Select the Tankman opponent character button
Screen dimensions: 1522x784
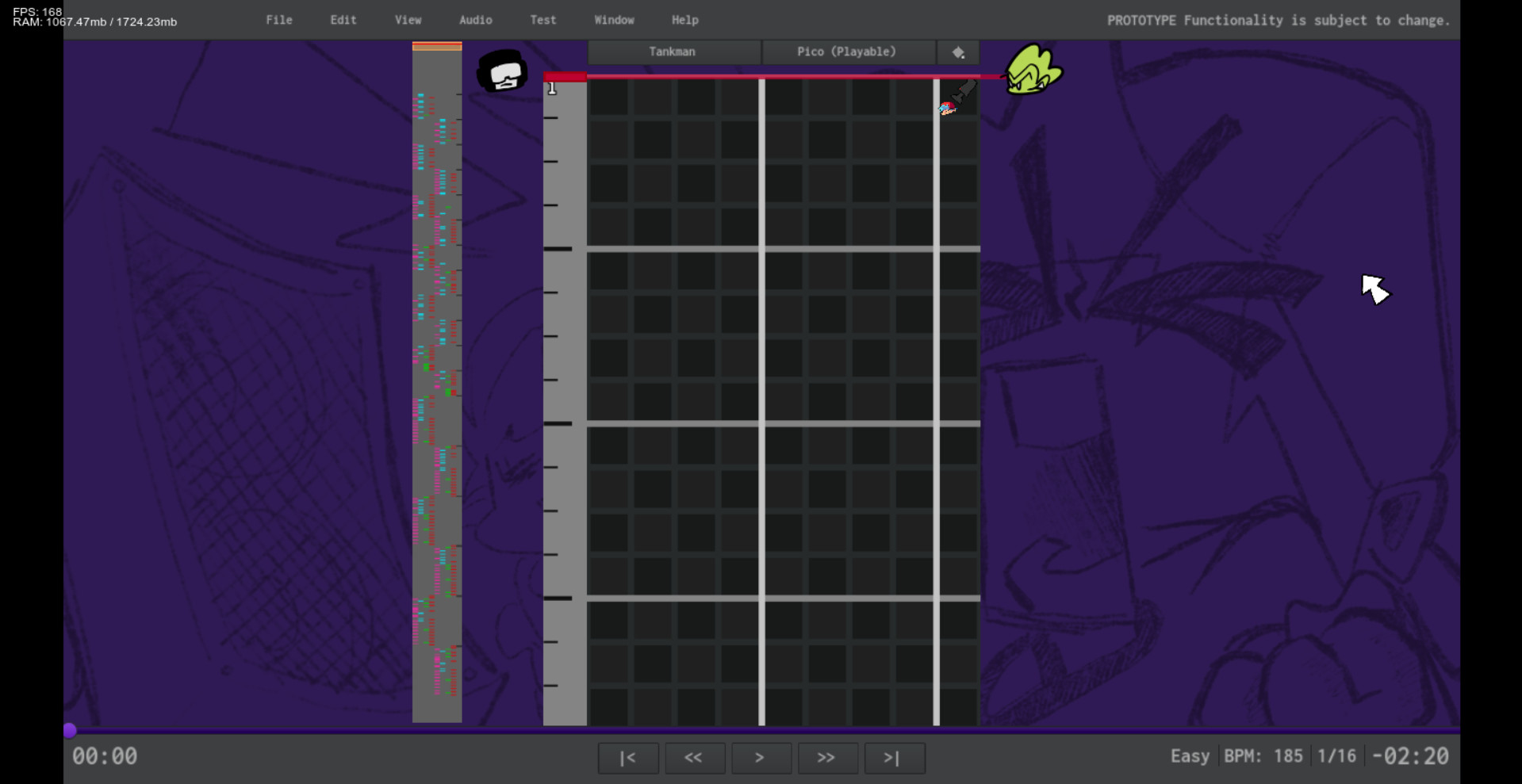pyautogui.click(x=673, y=52)
